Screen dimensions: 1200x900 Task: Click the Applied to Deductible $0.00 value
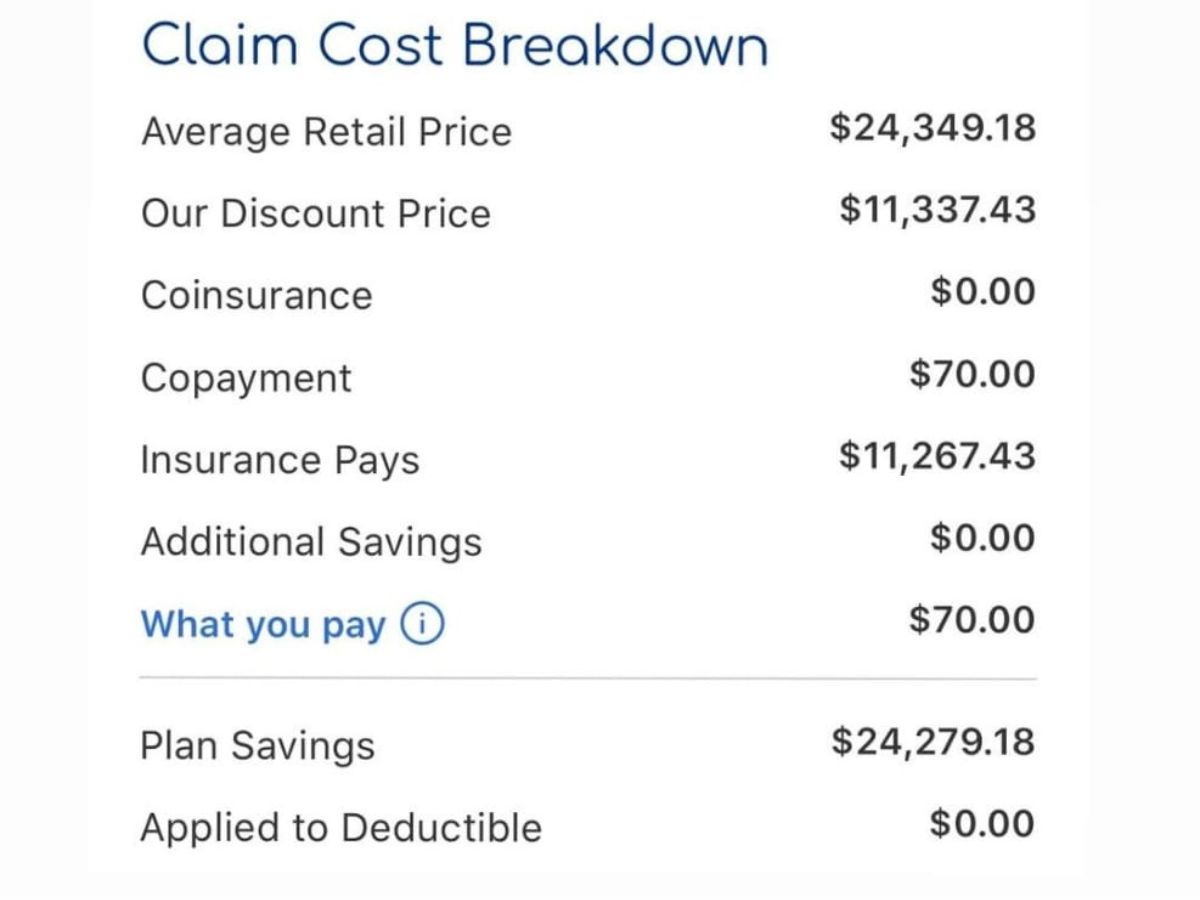coord(982,824)
